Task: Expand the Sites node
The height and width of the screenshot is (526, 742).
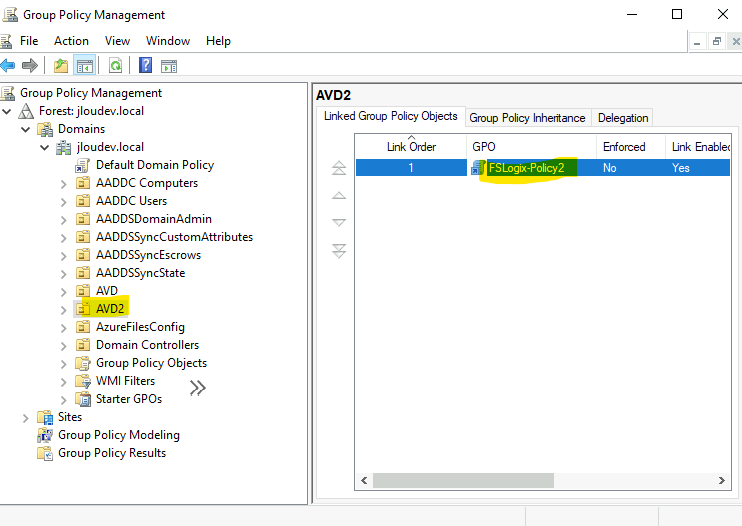Action: click(26, 418)
